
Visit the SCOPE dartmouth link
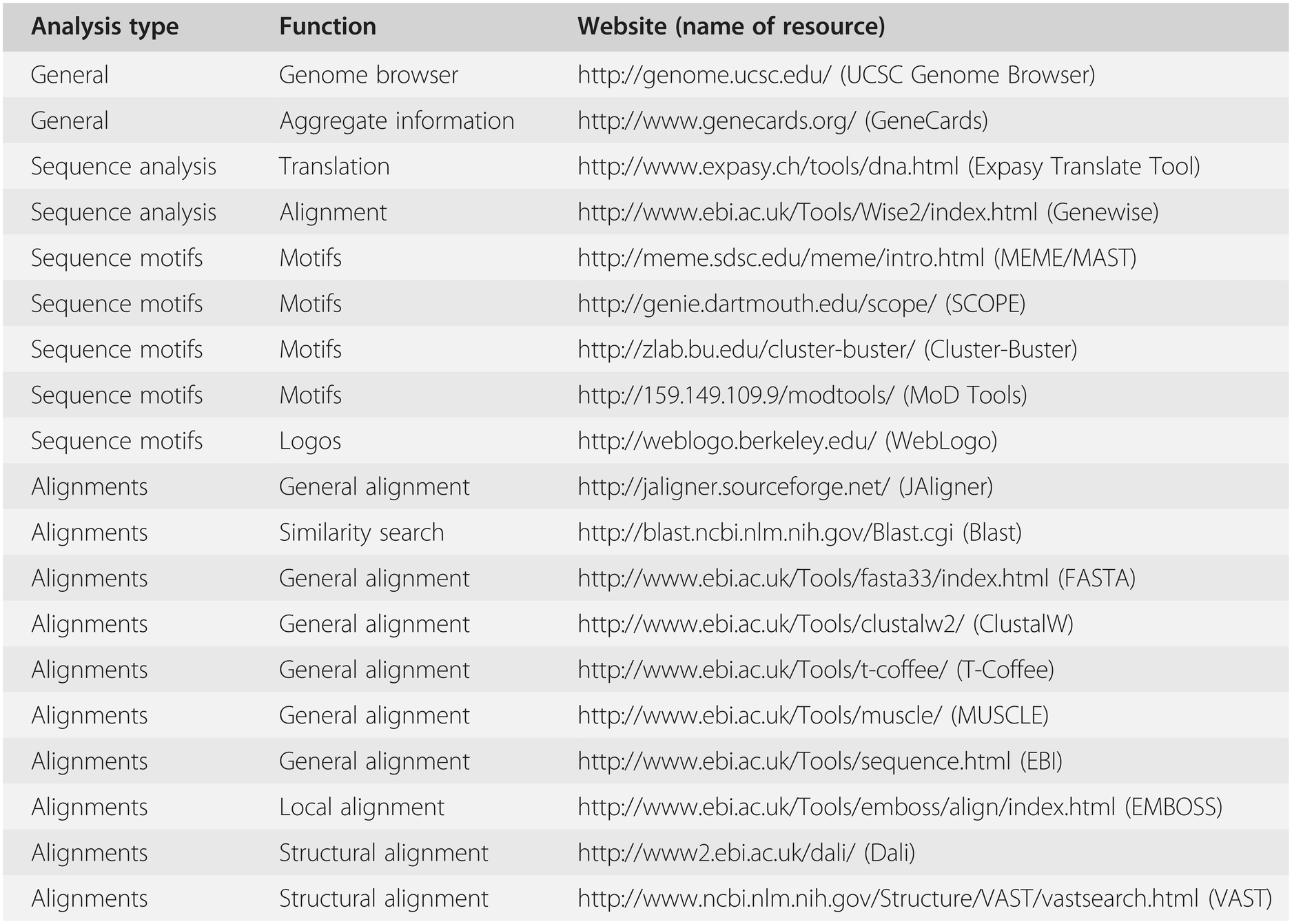point(757,303)
